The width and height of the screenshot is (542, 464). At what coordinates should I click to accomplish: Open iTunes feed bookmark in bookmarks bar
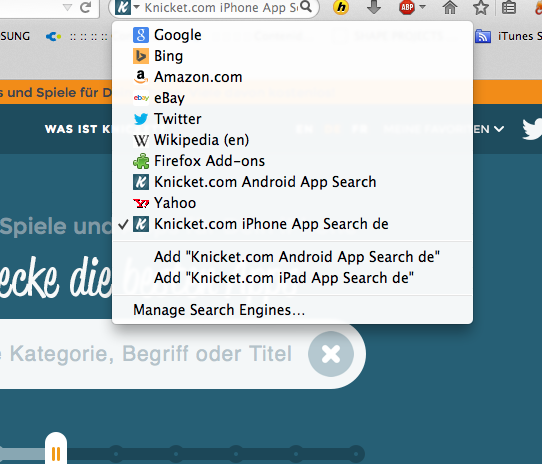pyautogui.click(x=508, y=36)
